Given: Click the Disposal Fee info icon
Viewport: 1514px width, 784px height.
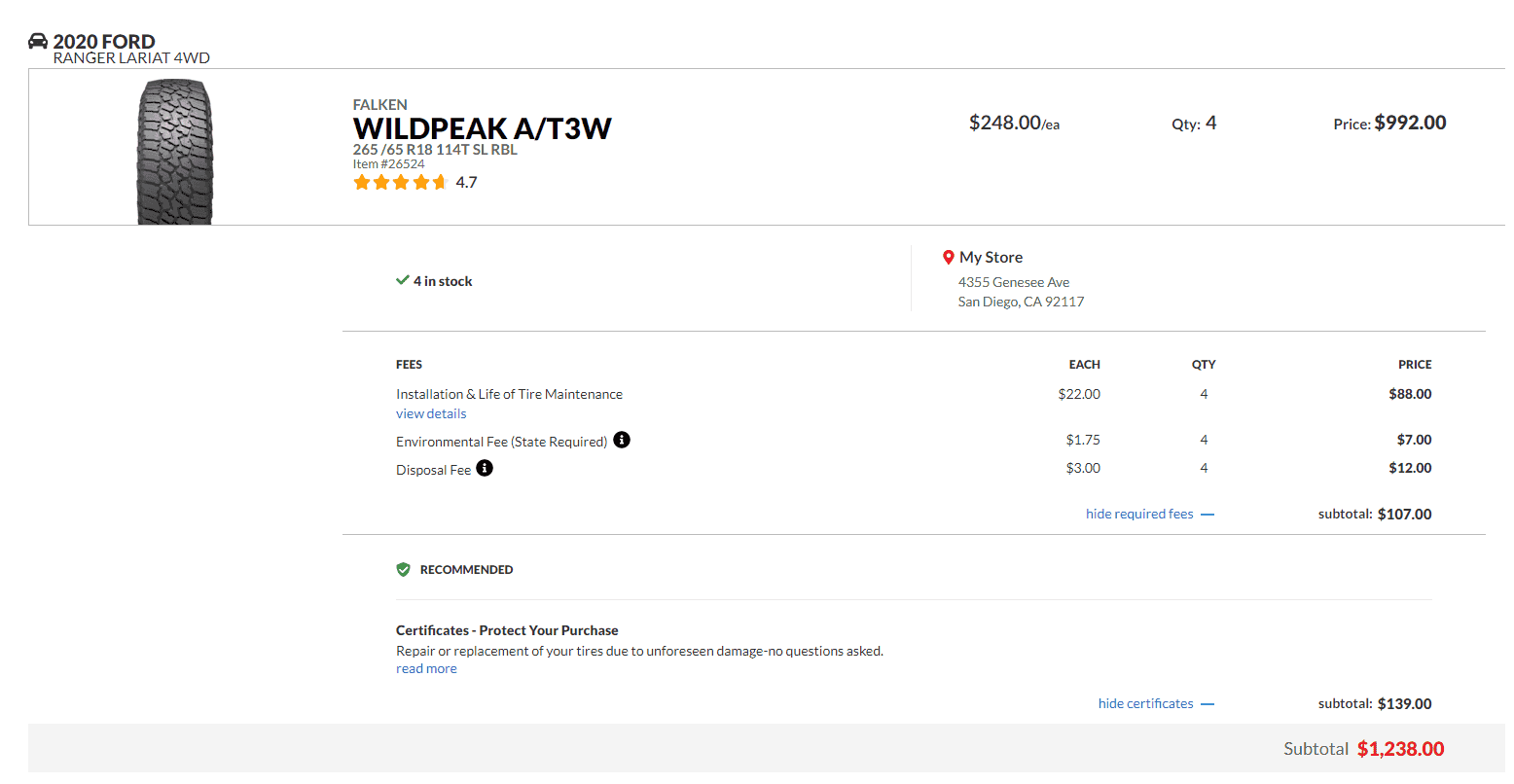Looking at the screenshot, I should pos(485,468).
